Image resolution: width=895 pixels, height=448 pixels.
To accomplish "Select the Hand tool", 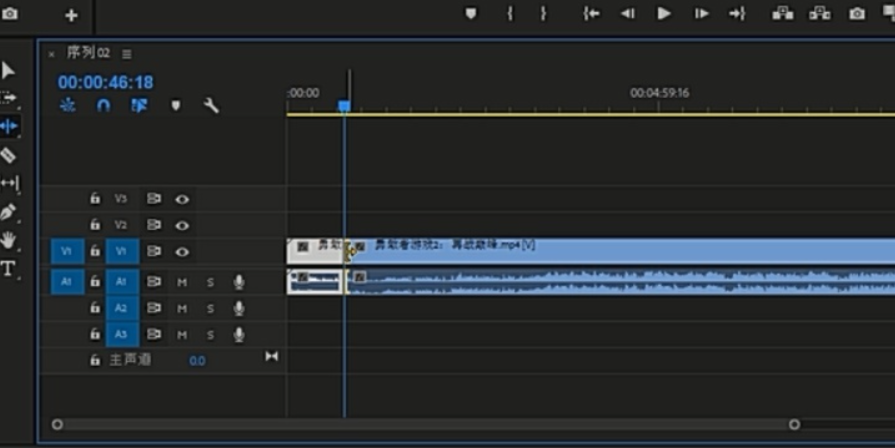I will (8, 240).
